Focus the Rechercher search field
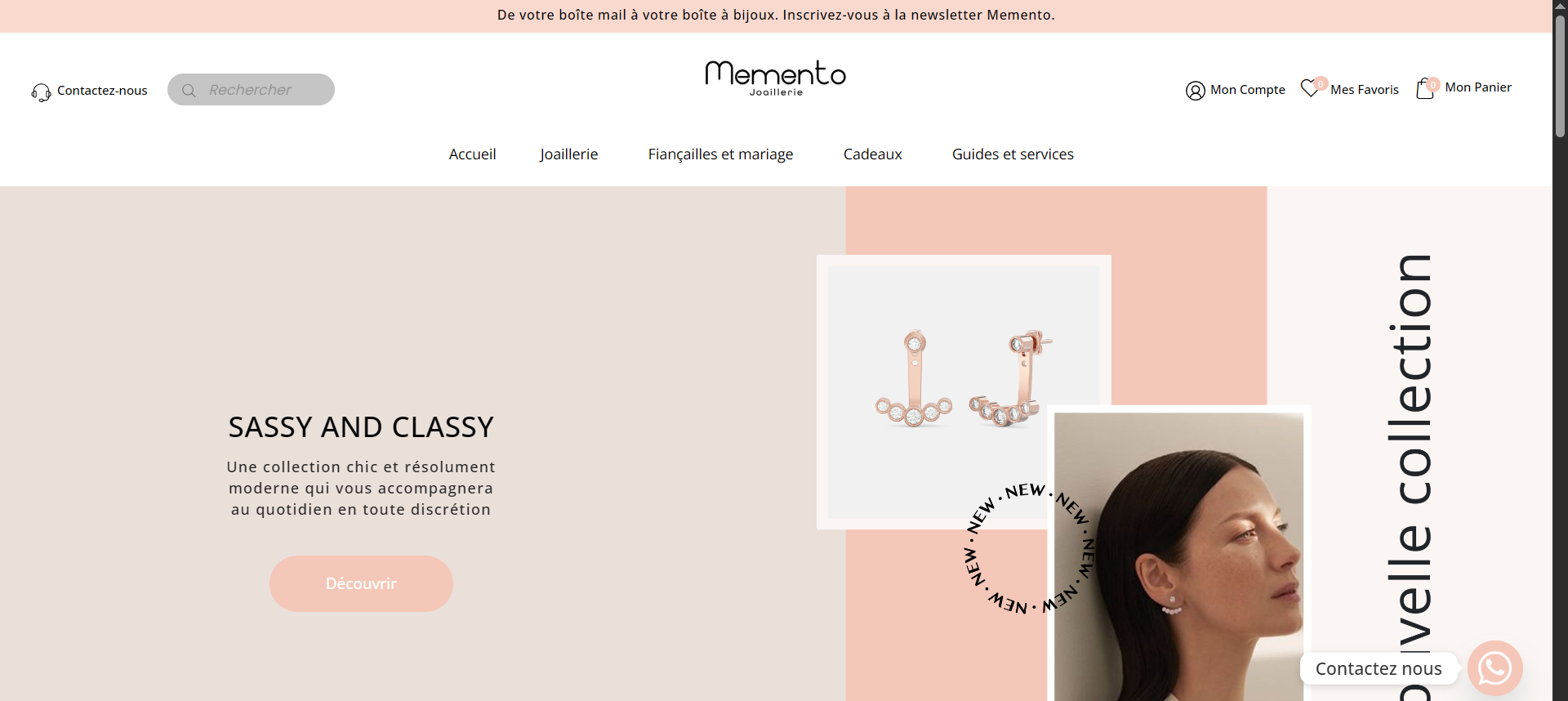 [x=251, y=90]
